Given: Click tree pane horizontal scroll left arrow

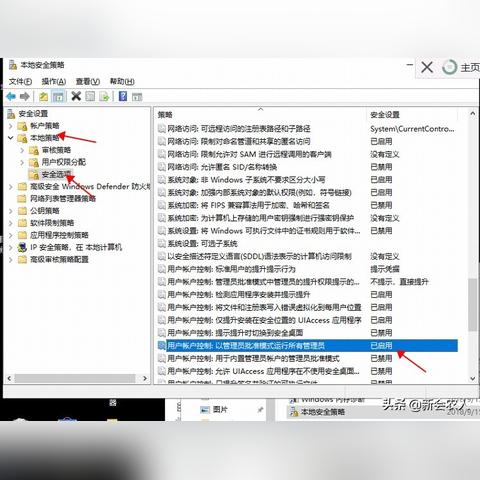Looking at the screenshot, I should 9,378.
